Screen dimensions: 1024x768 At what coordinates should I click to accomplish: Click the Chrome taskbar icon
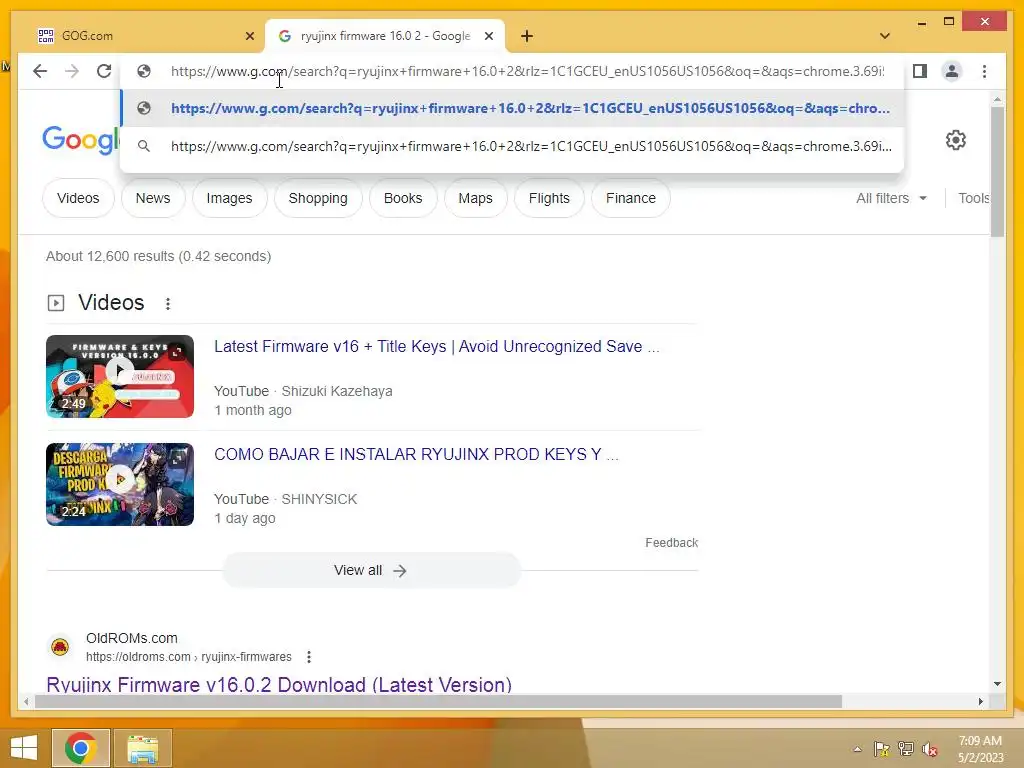tap(80, 748)
